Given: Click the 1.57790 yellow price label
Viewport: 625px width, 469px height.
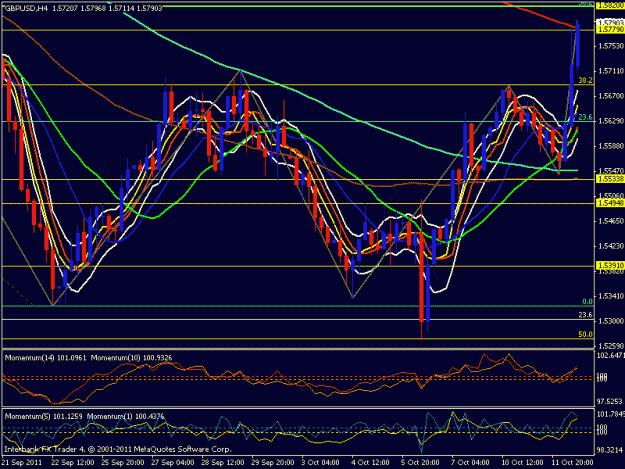Looking at the screenshot, I should pyautogui.click(x=610, y=30).
